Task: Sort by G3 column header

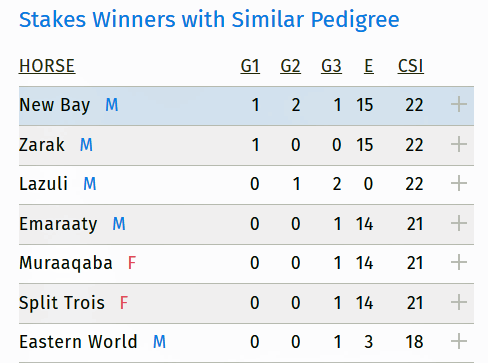Action: (331, 66)
